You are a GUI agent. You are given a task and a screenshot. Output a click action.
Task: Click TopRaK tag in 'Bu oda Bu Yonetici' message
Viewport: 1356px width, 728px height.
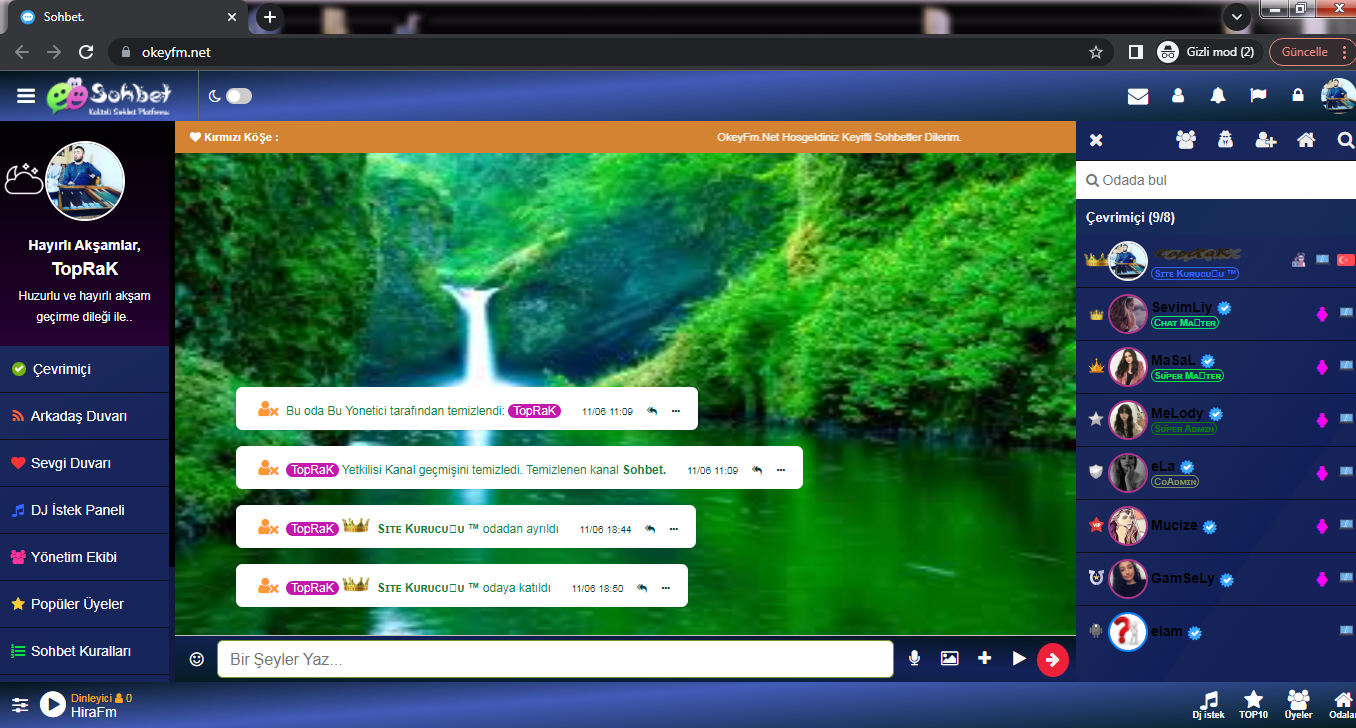point(535,411)
